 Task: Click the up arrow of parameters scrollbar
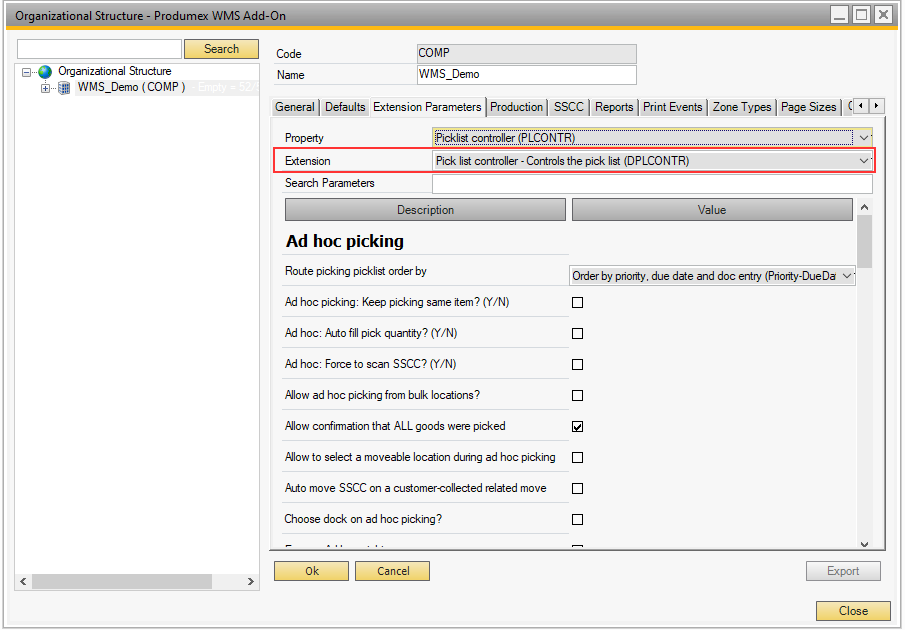864,207
